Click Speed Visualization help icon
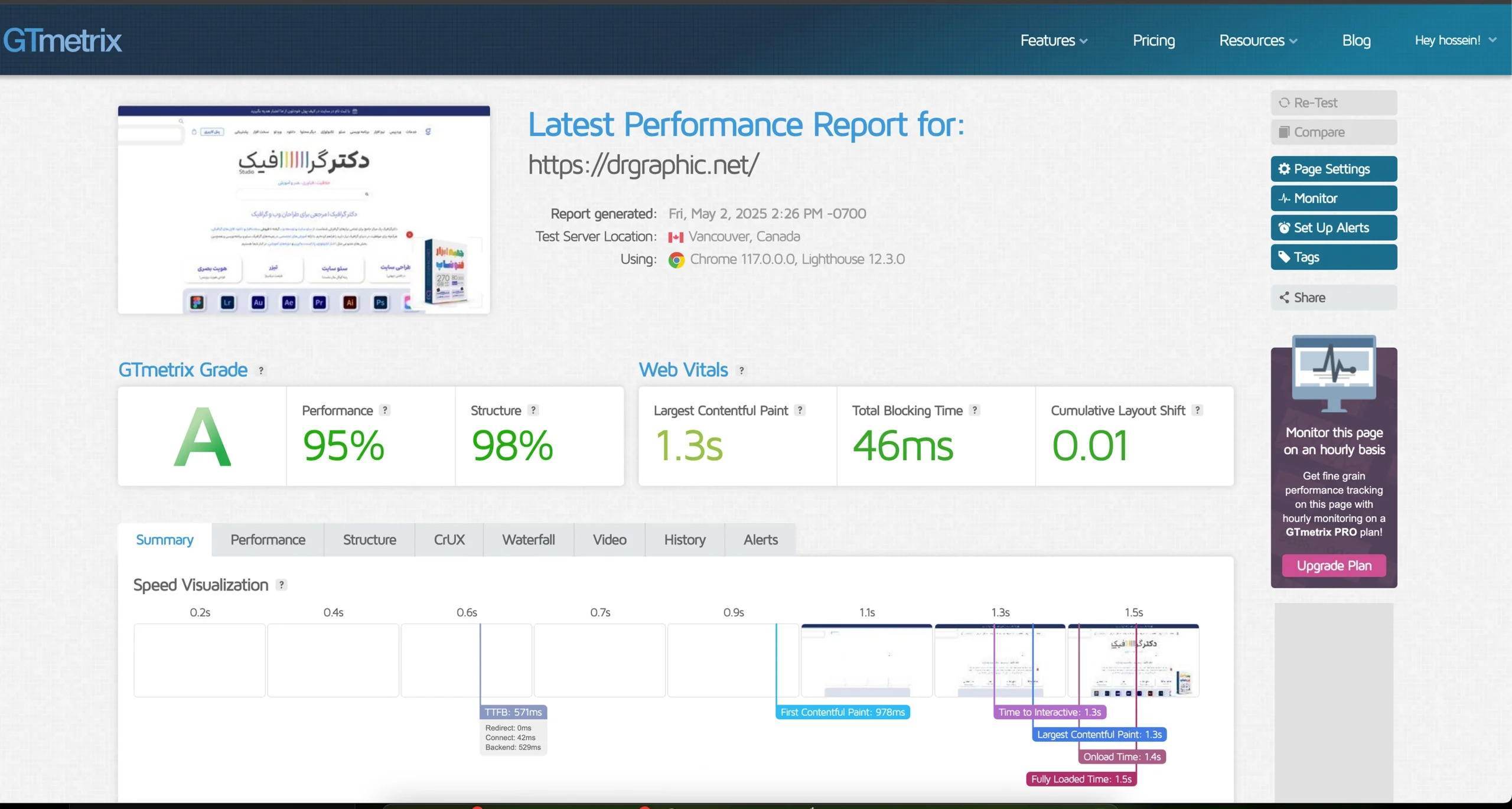The width and height of the screenshot is (1512, 809). pyautogui.click(x=282, y=585)
